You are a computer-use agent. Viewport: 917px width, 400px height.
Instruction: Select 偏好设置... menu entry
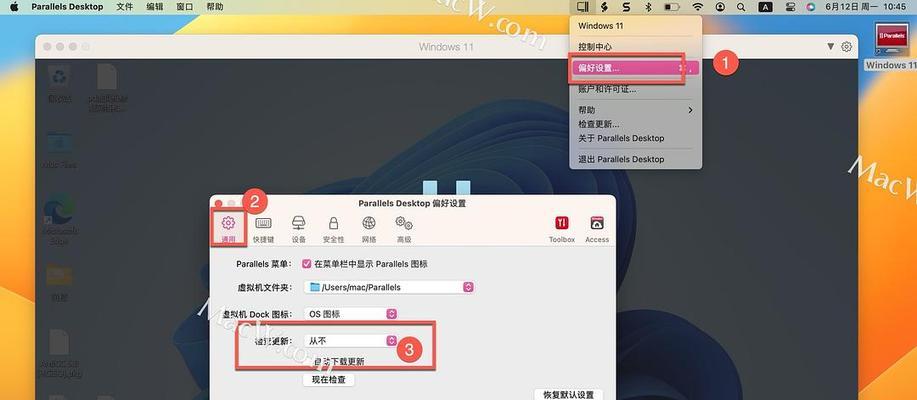636,68
